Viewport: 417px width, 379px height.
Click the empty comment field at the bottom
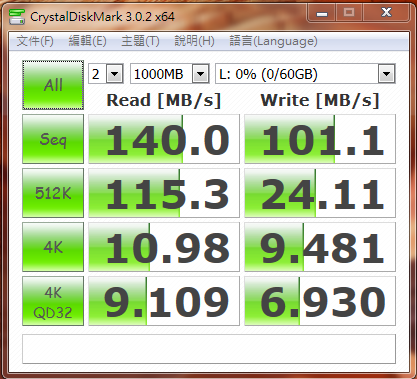point(209,349)
